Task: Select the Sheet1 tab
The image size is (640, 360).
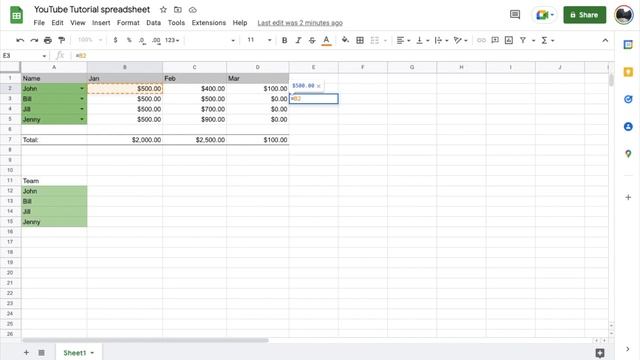Action: [x=78, y=352]
